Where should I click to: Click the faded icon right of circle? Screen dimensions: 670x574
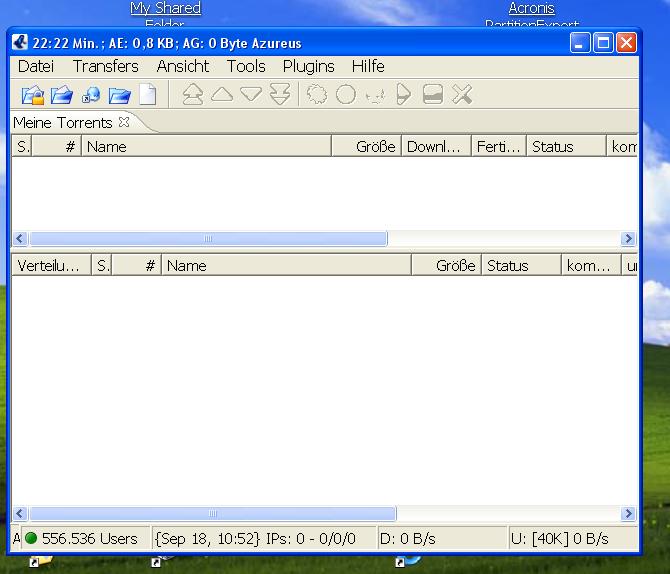375,95
